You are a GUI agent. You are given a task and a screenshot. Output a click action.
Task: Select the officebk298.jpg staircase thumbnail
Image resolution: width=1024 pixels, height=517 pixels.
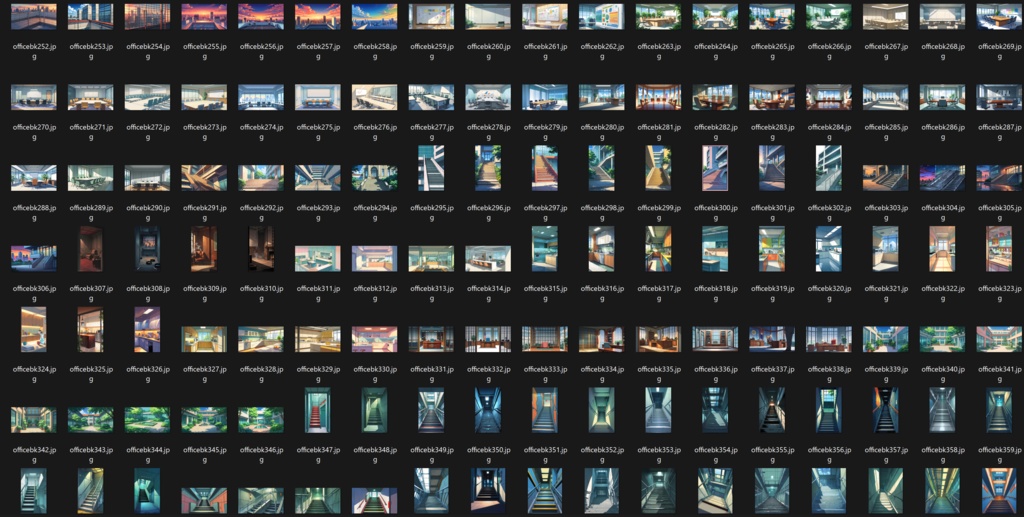coord(602,168)
